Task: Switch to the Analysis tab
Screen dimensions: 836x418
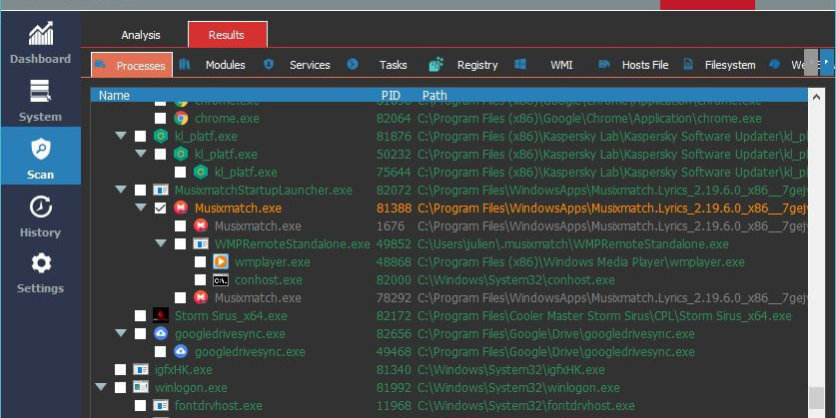Action: tap(141, 35)
